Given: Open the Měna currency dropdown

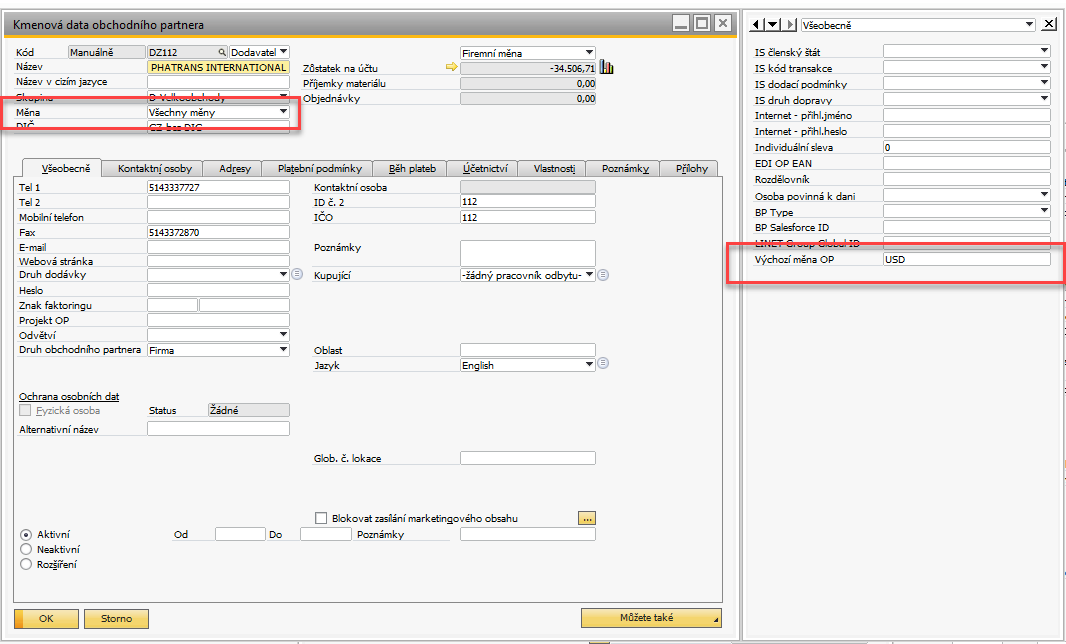Looking at the screenshot, I should (283, 112).
